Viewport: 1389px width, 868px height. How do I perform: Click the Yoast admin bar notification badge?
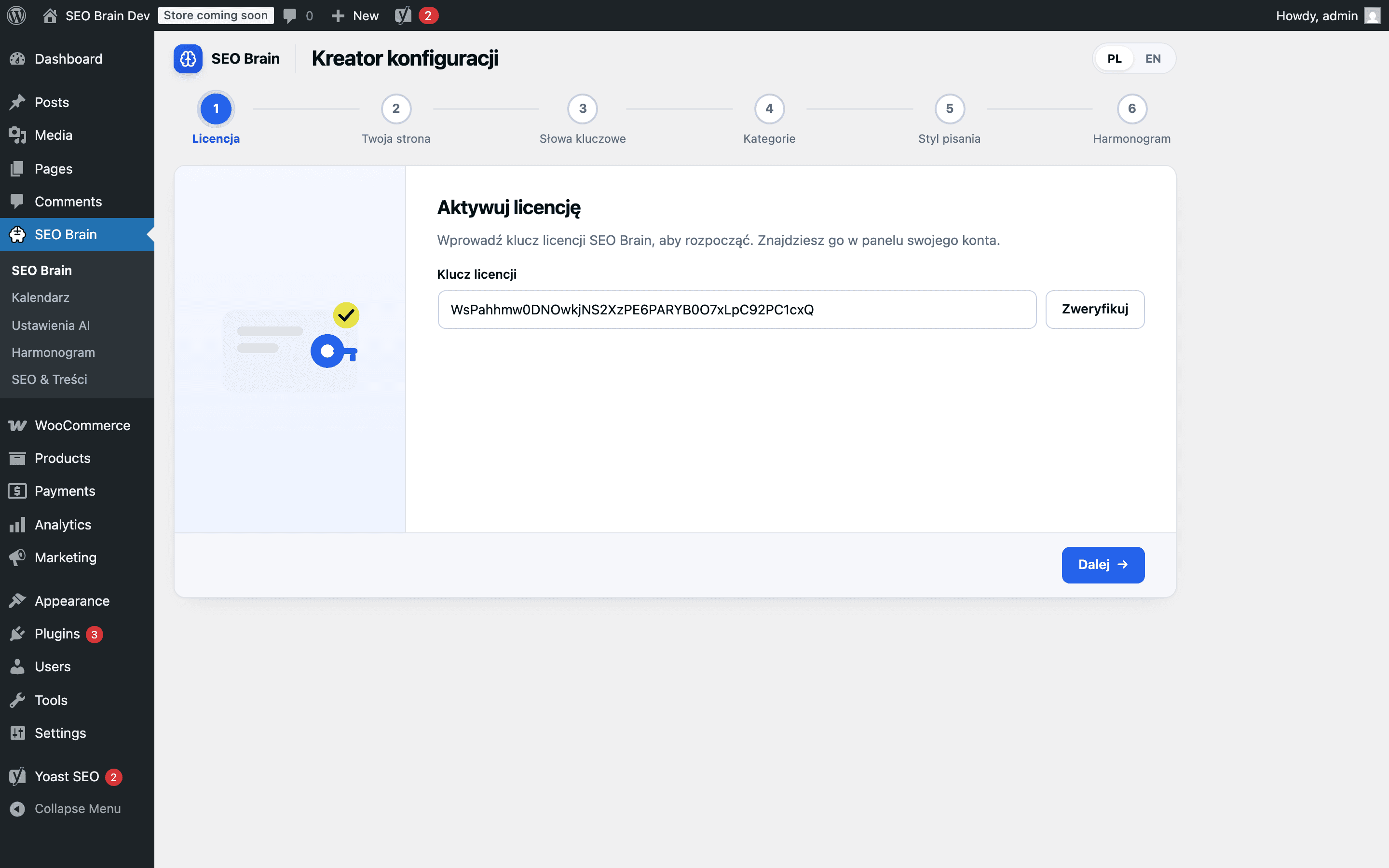tap(428, 15)
